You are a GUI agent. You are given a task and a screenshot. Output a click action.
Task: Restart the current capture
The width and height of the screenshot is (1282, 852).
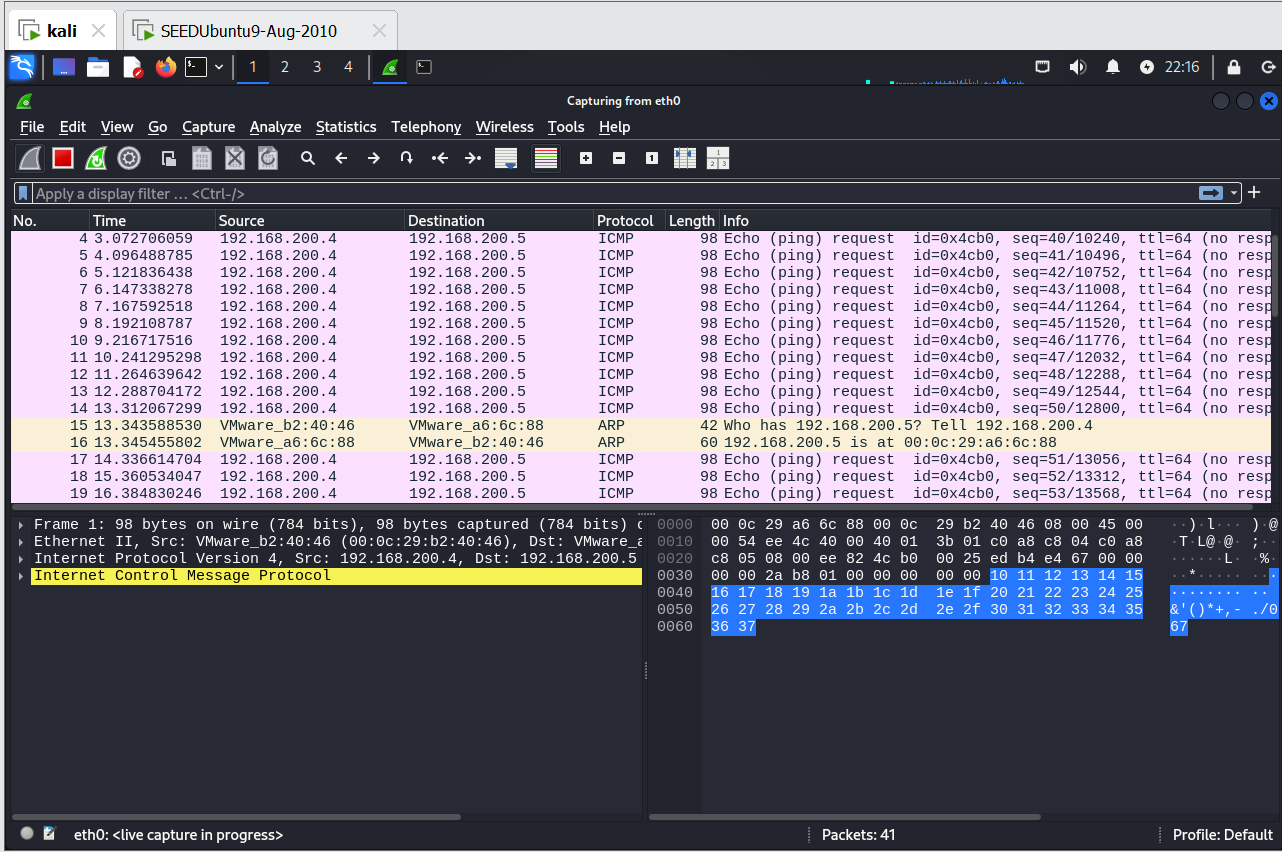96,158
